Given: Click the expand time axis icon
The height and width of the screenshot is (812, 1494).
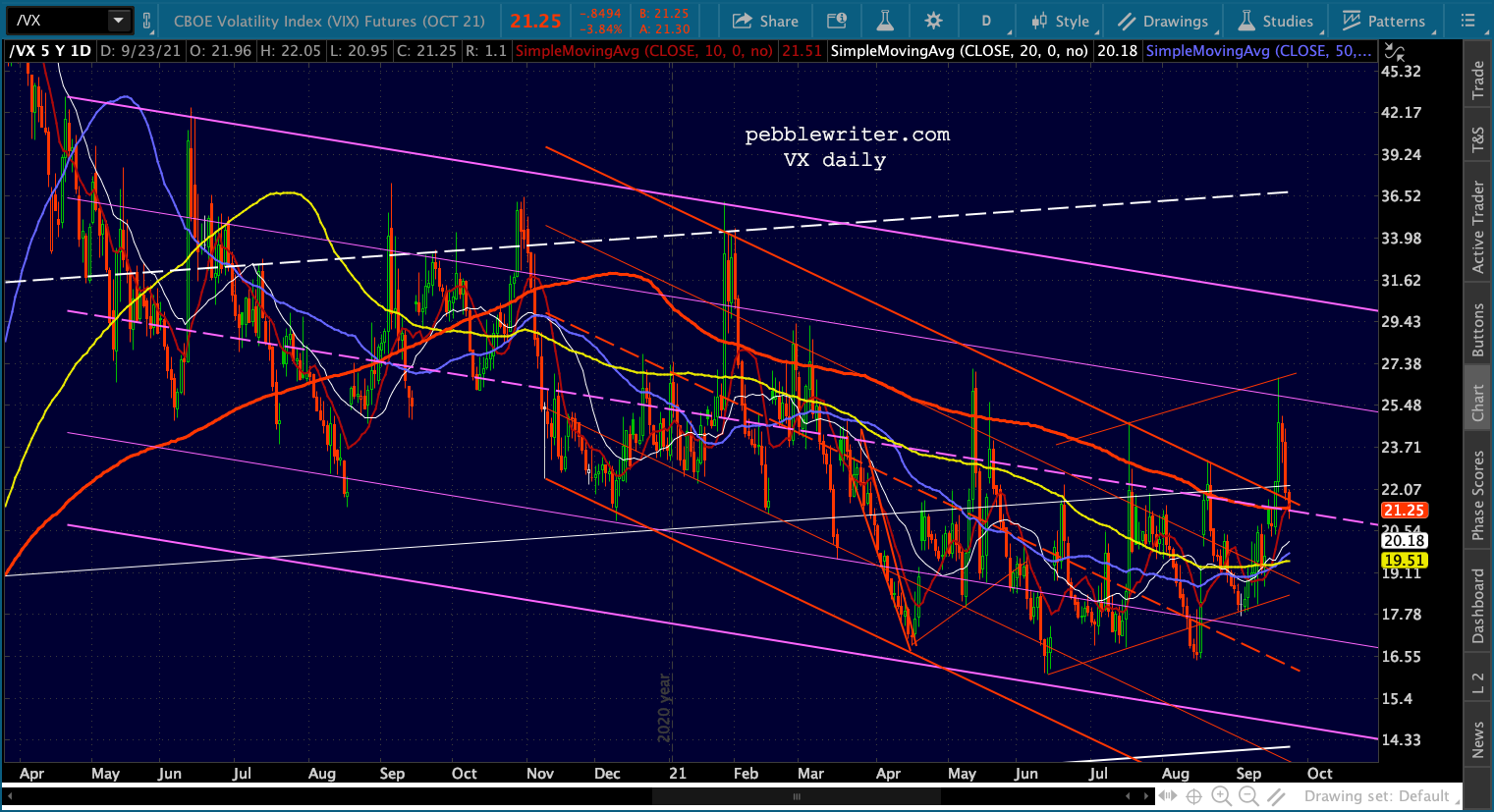Looking at the screenshot, I should coord(1169,796).
